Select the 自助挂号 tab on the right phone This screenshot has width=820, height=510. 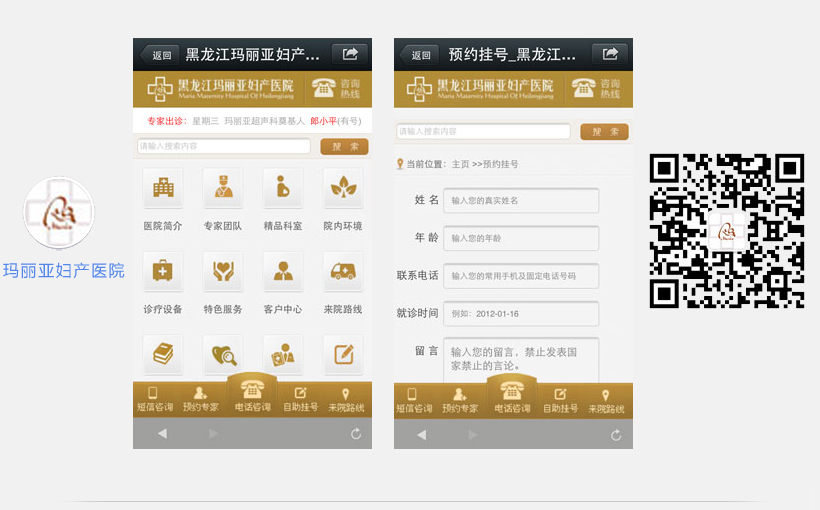click(x=561, y=400)
